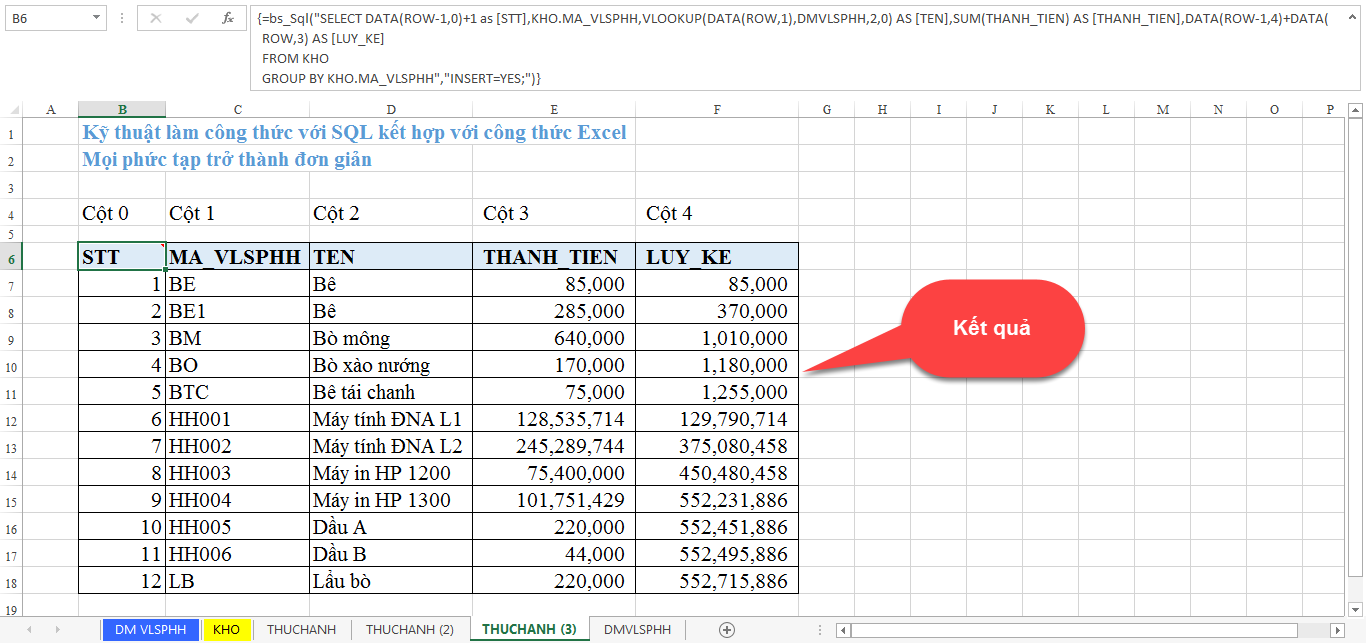This screenshot has height=643, width=1366.
Task: Open the Name Box dropdown arrow
Action: point(95,18)
